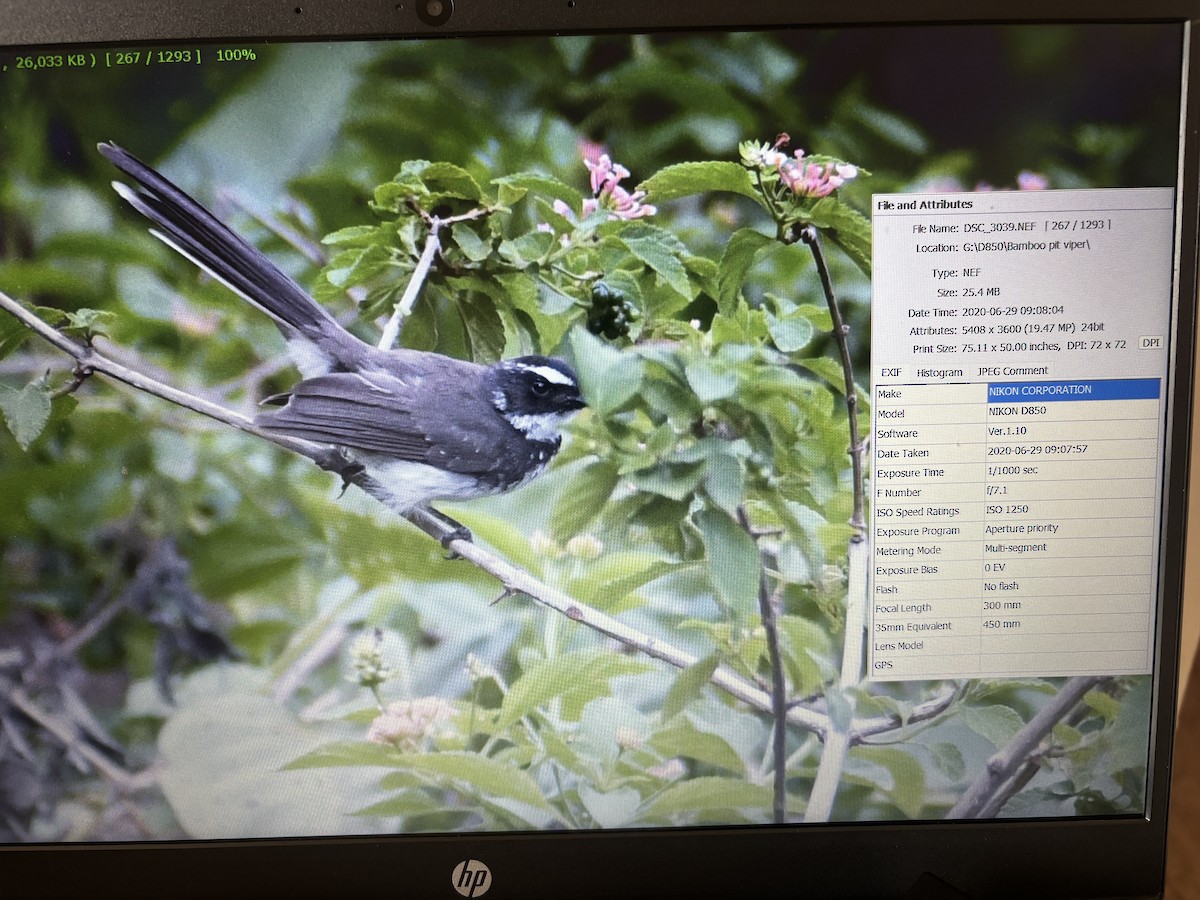This screenshot has width=1200, height=900.
Task: Click the Flash row in EXIF table
Action: point(1017,587)
